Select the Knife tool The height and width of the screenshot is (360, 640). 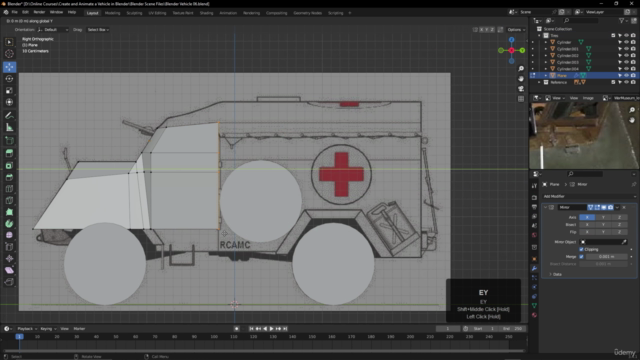coord(9,200)
